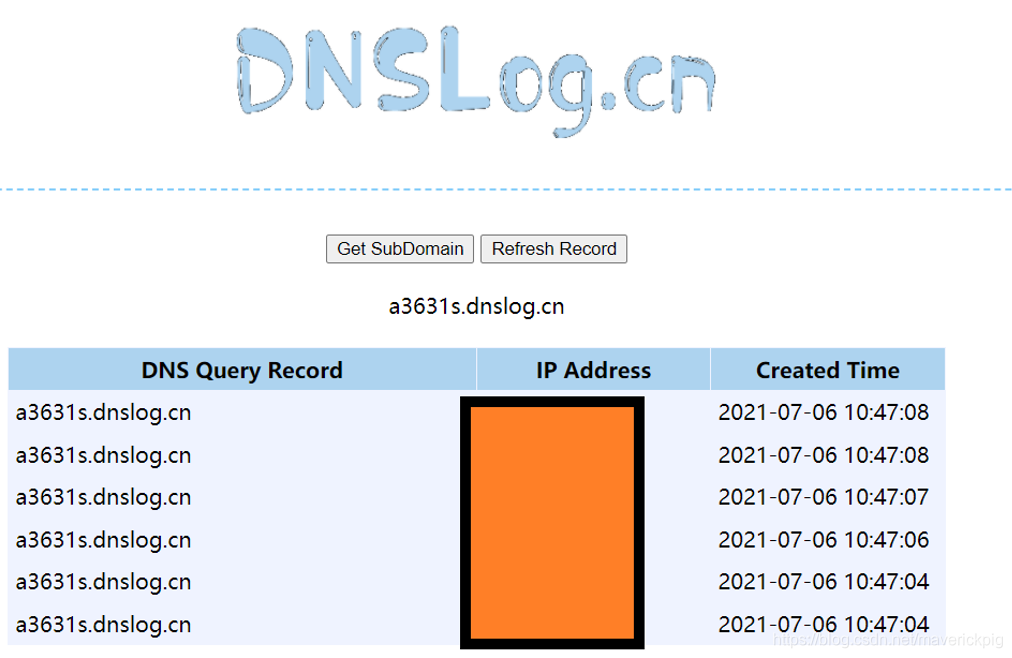The width and height of the screenshot is (1012, 658).
Task: Click the Refresh Record button
Action: (554, 249)
